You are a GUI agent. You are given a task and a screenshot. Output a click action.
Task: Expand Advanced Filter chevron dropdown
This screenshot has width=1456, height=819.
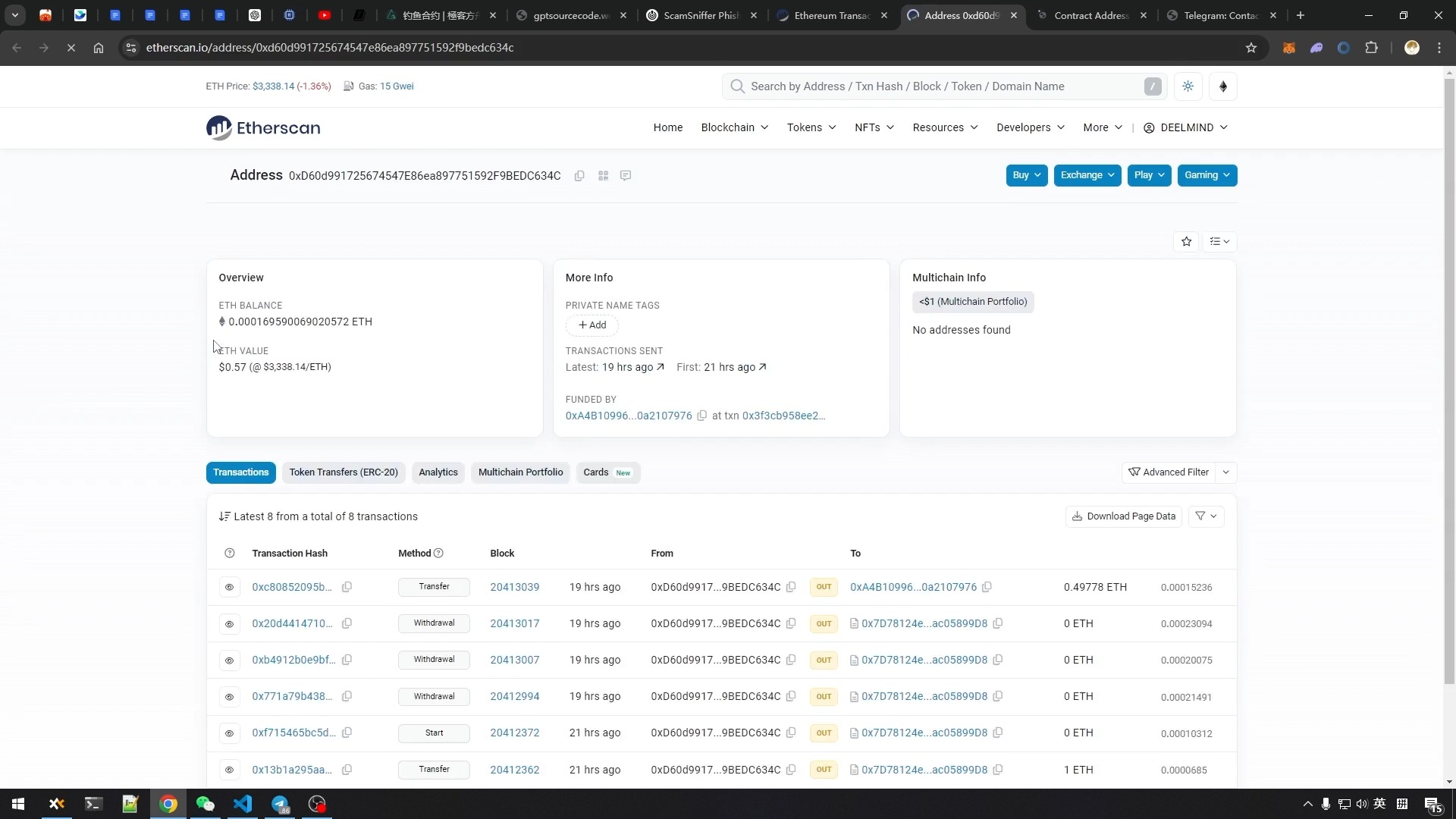pyautogui.click(x=1225, y=472)
